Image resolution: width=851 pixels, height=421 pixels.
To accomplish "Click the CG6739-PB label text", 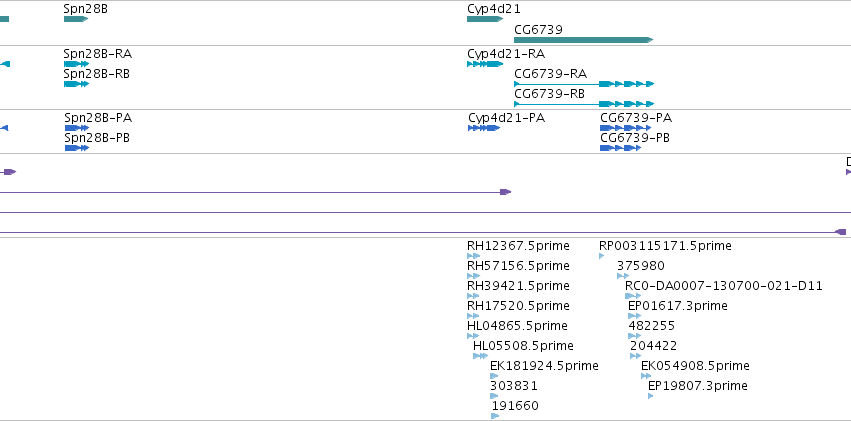I will 635,138.
